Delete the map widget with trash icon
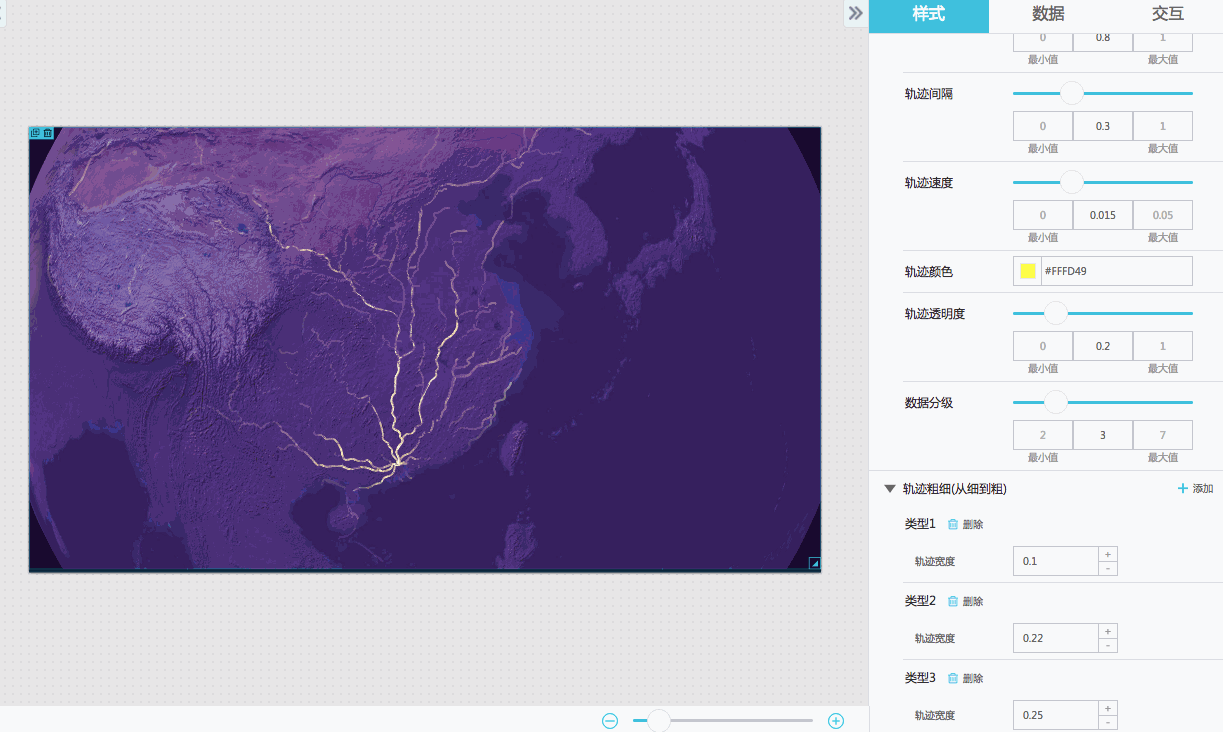Screen dimensions: 1223x732 point(47,133)
